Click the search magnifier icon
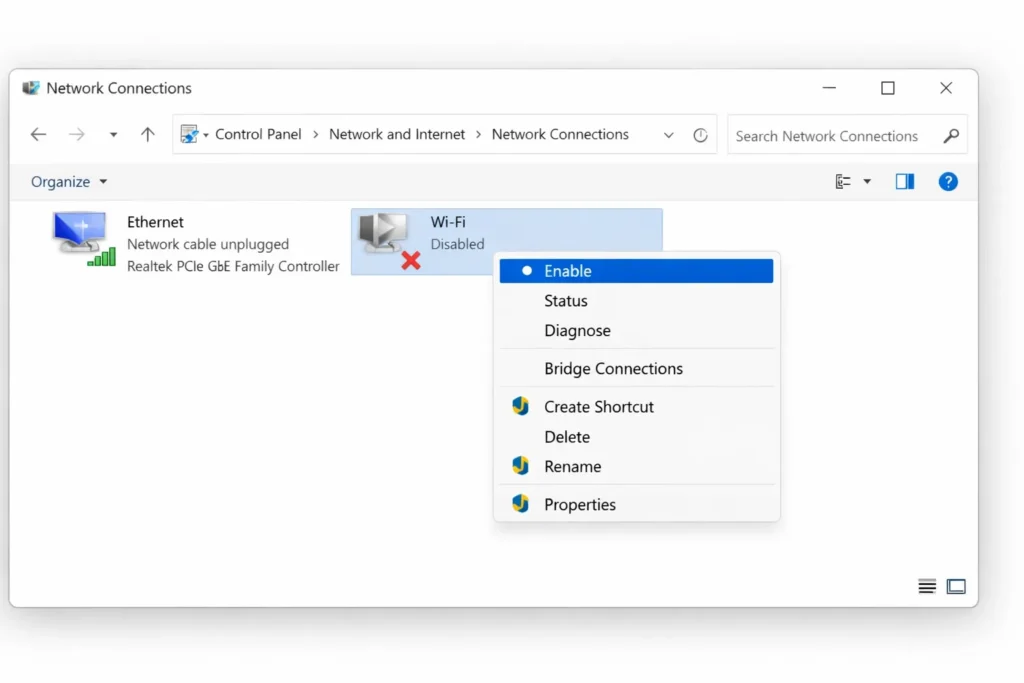The height and width of the screenshot is (683, 1024). (951, 136)
